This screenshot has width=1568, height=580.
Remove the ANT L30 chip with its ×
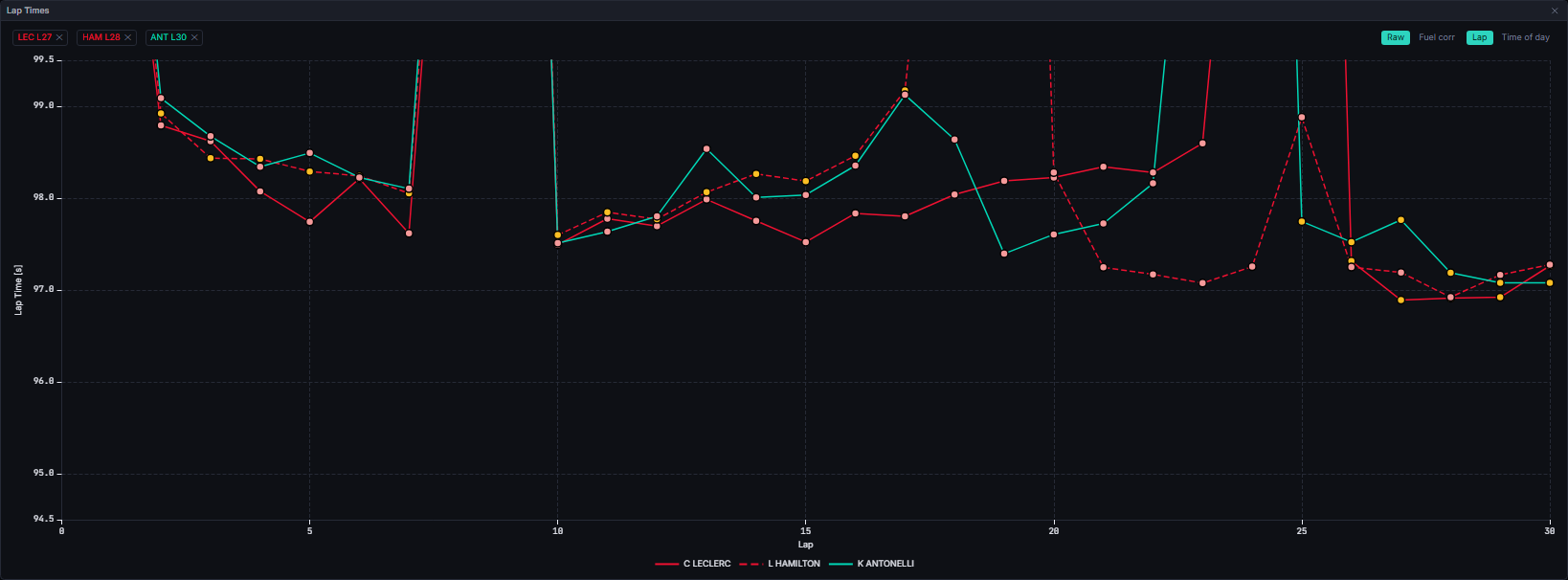[x=194, y=37]
